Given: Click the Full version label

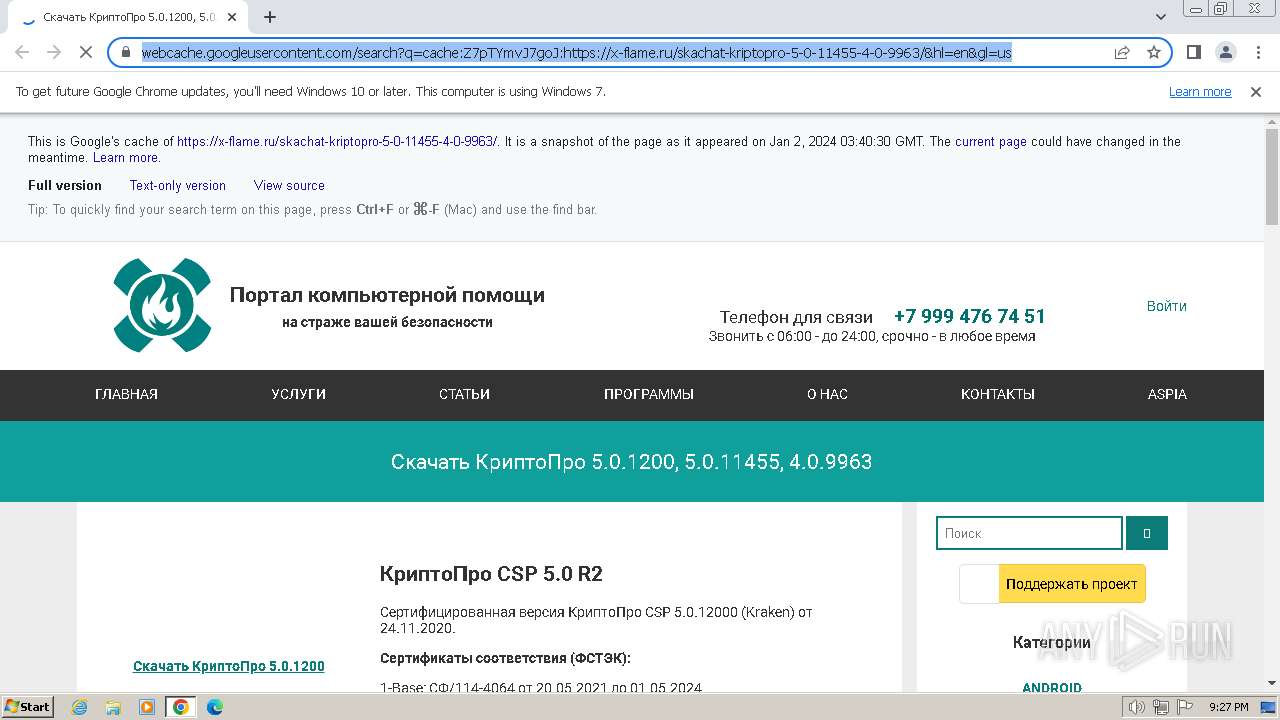Looking at the screenshot, I should pos(65,186).
